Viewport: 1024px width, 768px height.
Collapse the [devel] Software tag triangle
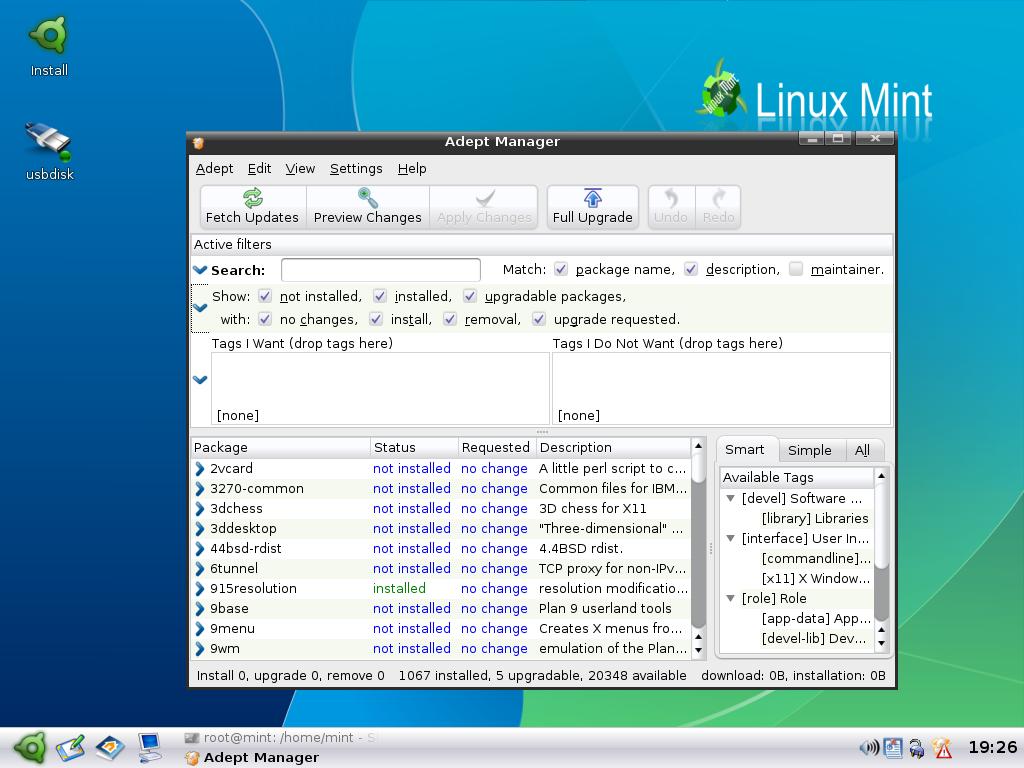pos(731,498)
